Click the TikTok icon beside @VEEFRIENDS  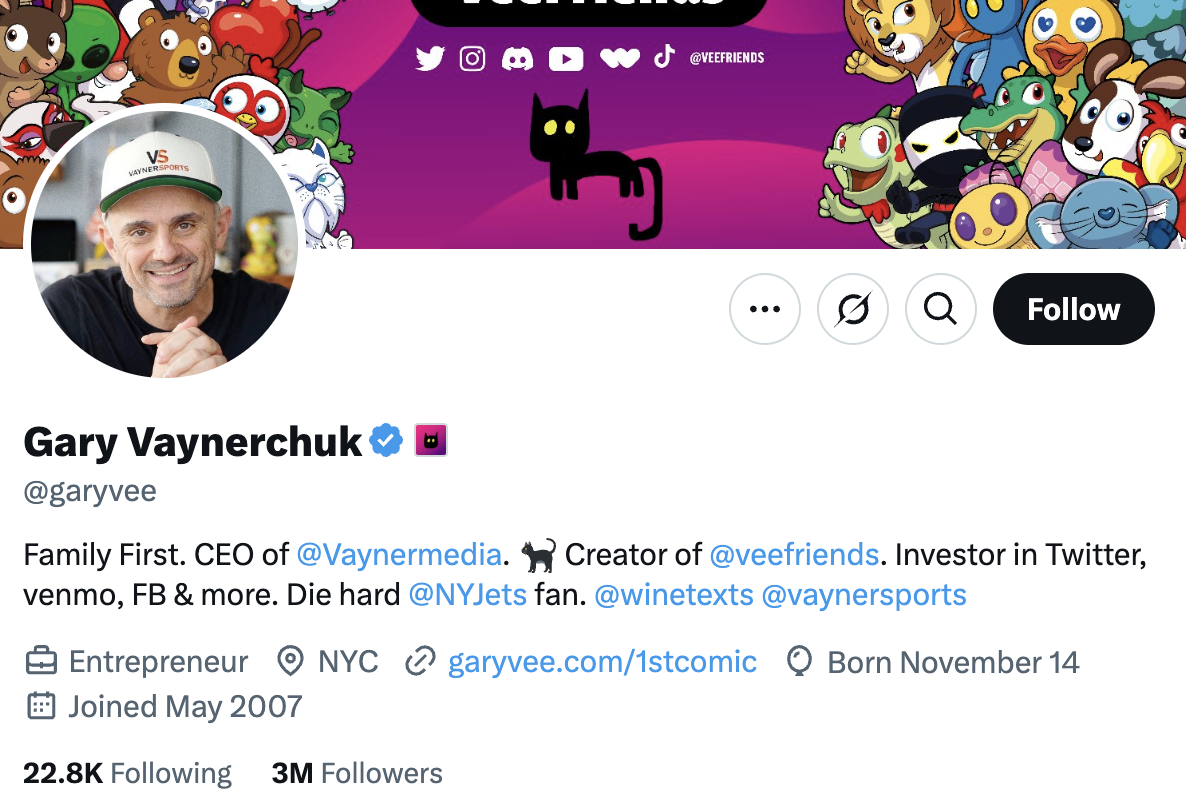point(664,58)
